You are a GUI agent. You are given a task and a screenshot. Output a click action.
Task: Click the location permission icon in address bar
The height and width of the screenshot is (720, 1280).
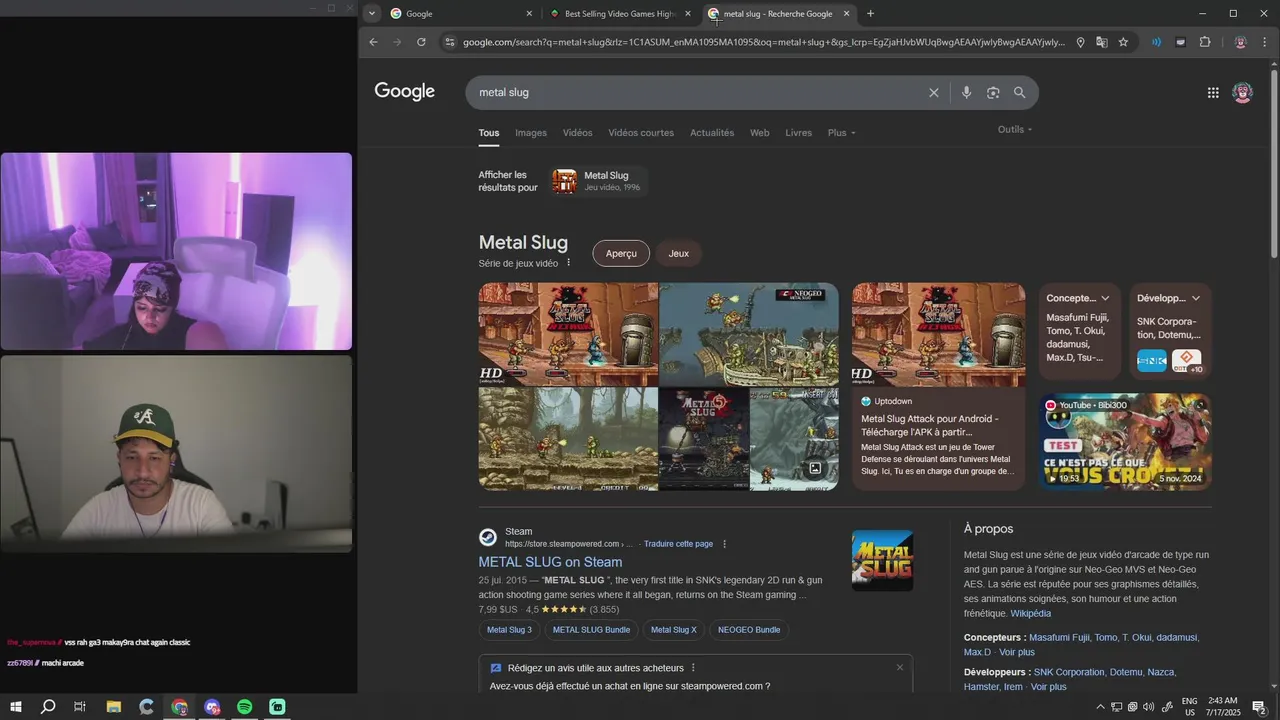click(1080, 42)
